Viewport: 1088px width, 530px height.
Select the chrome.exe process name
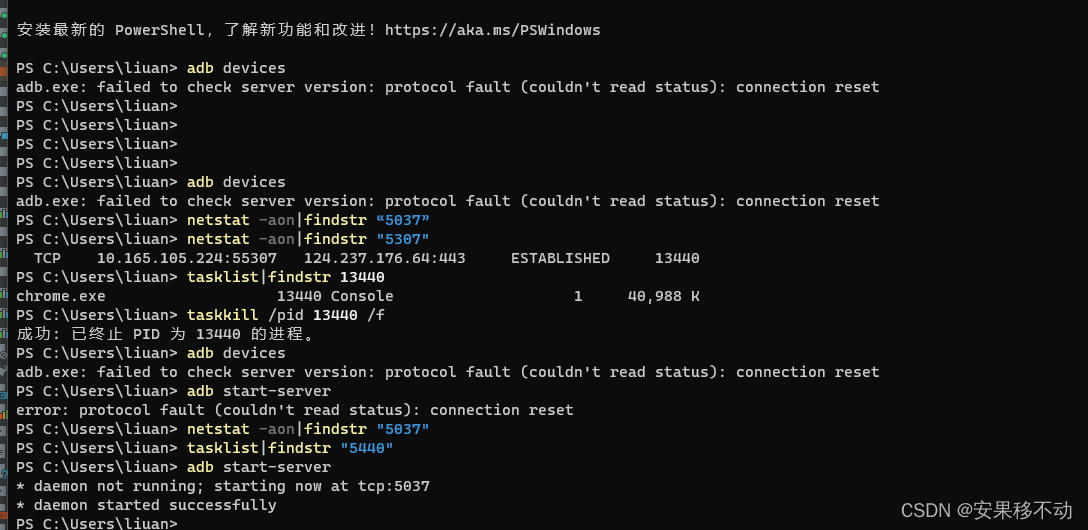point(61,296)
